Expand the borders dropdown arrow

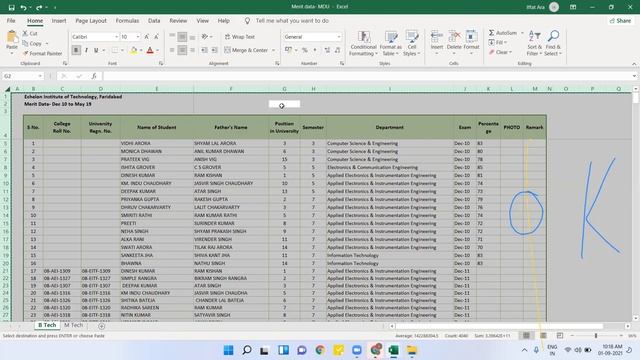click(x=122, y=50)
